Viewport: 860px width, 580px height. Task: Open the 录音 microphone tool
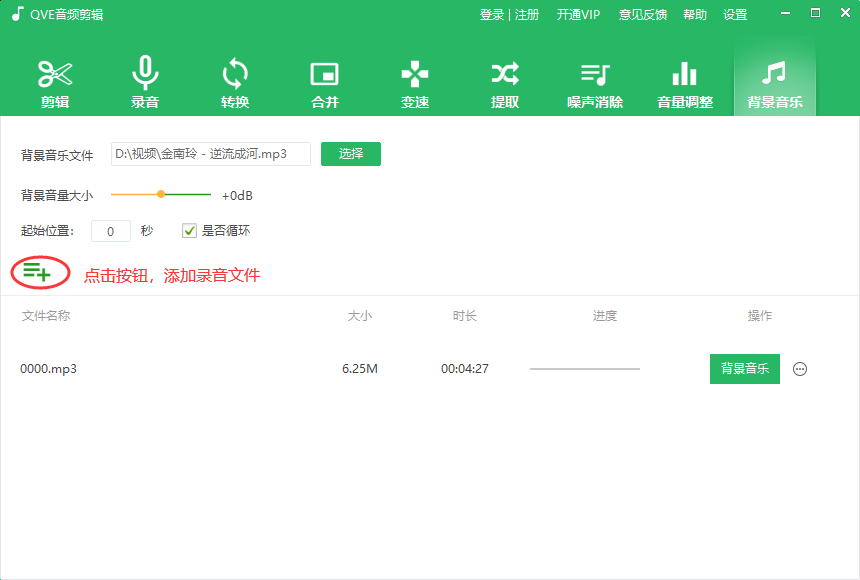coord(145,82)
